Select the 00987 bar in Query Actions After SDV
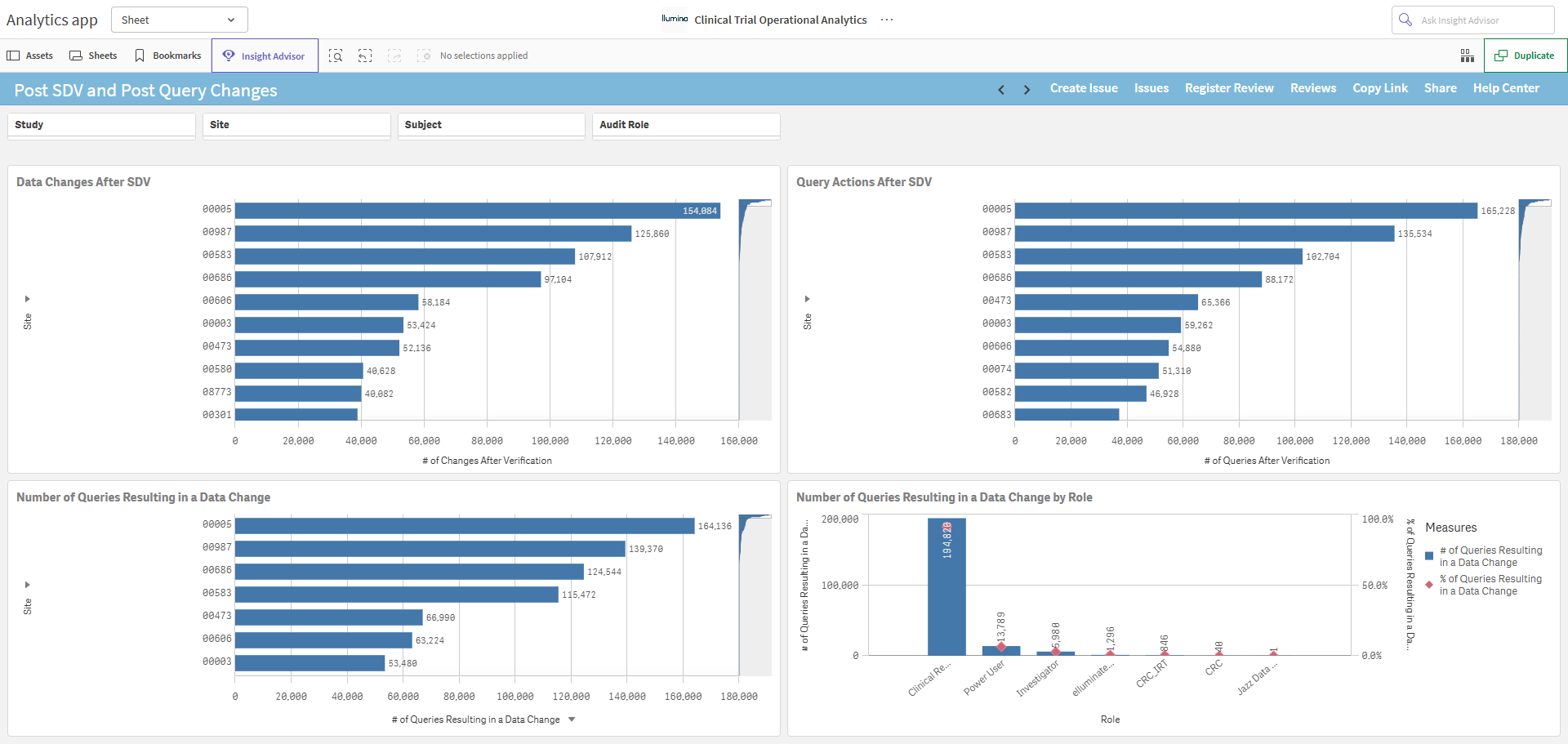Screen dimensions: 1568x744 (x=1205, y=234)
